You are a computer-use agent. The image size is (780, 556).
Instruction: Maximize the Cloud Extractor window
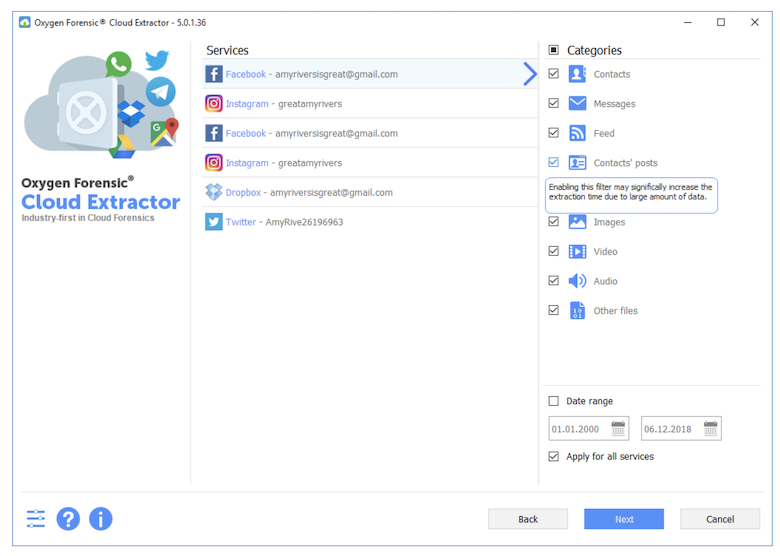pos(721,22)
